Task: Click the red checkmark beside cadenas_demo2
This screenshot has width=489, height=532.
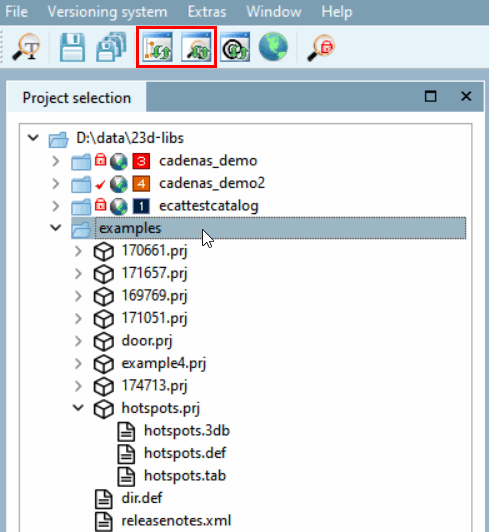Action: point(100,185)
